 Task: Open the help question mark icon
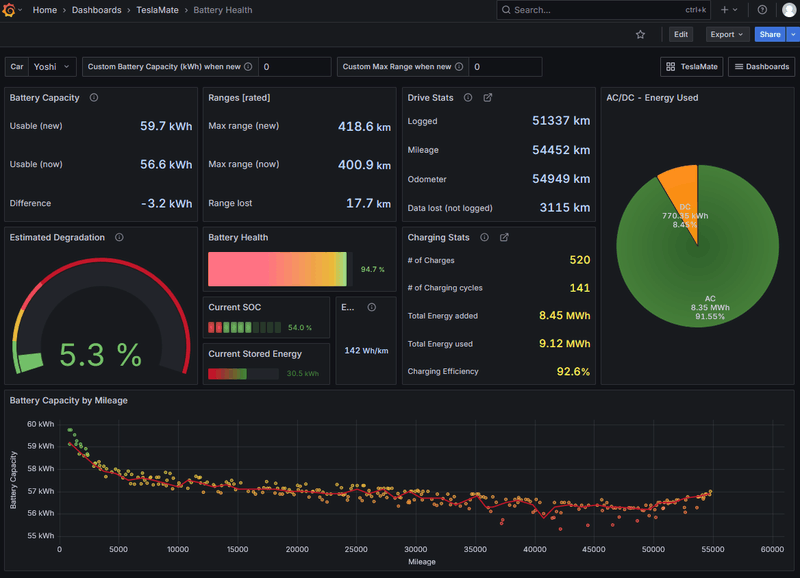click(762, 10)
